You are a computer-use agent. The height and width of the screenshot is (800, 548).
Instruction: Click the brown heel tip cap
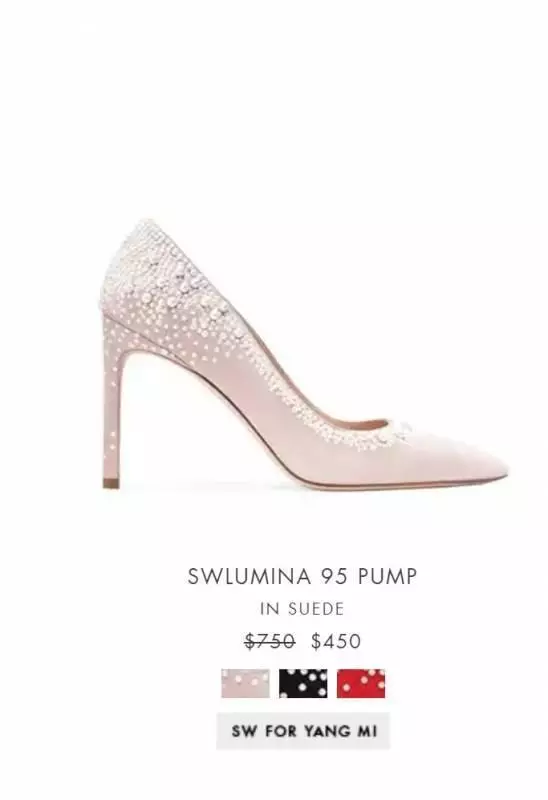click(111, 483)
